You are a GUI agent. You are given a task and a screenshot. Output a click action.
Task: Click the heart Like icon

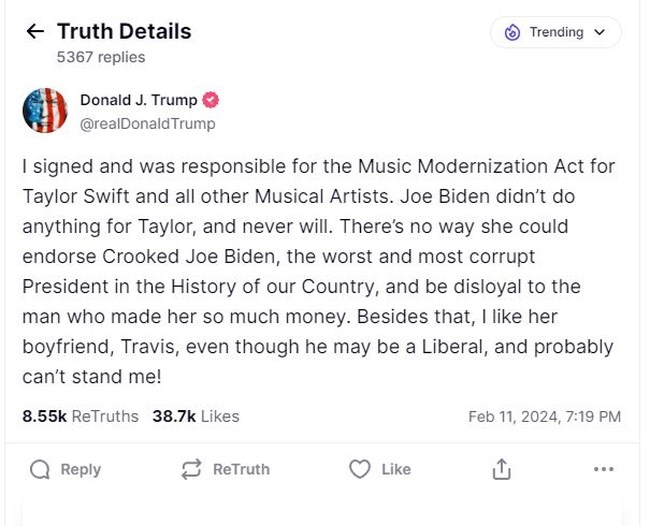click(x=359, y=469)
